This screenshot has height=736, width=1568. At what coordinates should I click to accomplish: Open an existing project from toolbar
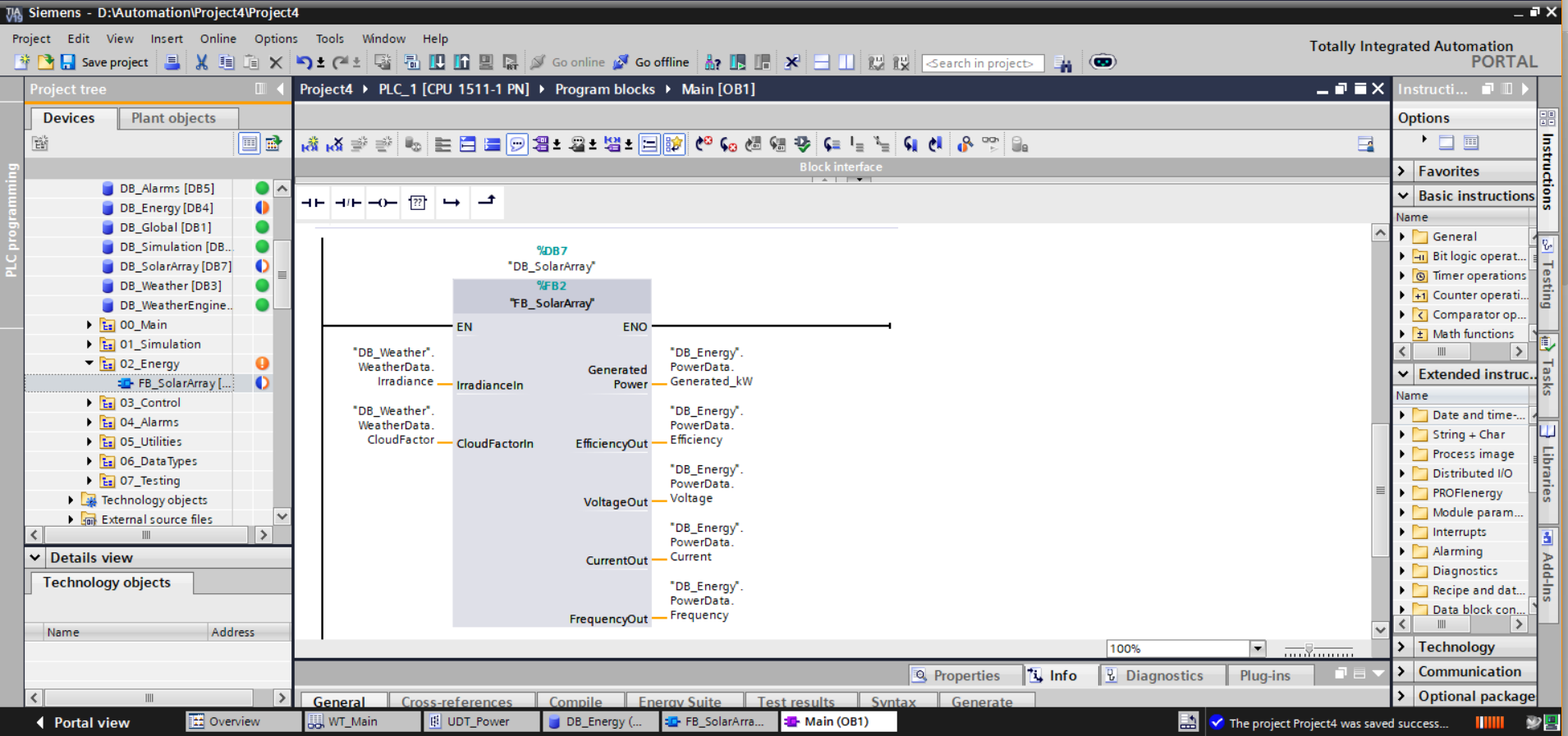[45, 62]
